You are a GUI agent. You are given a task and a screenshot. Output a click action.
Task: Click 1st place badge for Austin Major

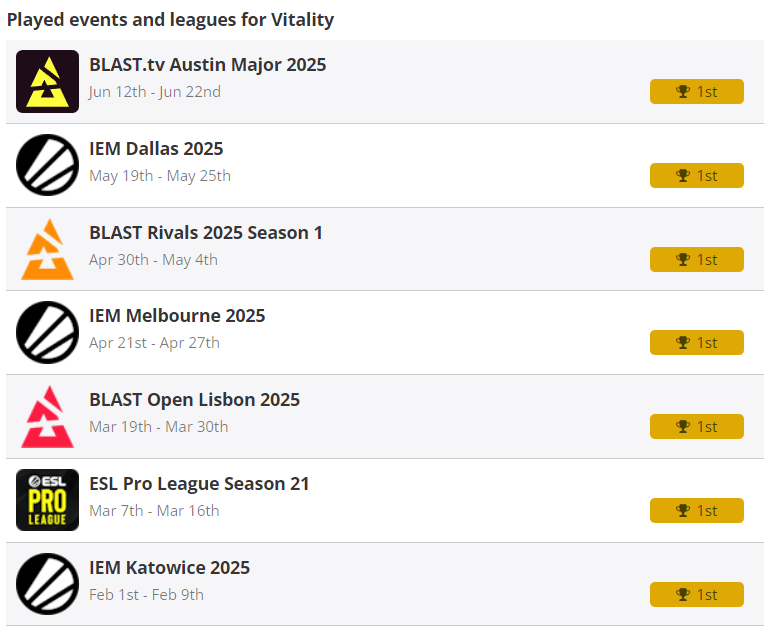(x=696, y=92)
